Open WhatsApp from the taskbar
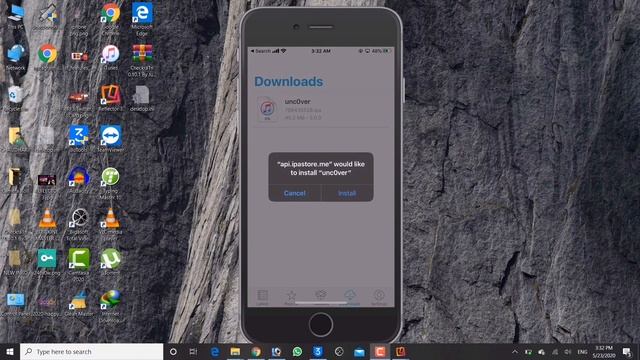The image size is (640, 360). pos(297,351)
